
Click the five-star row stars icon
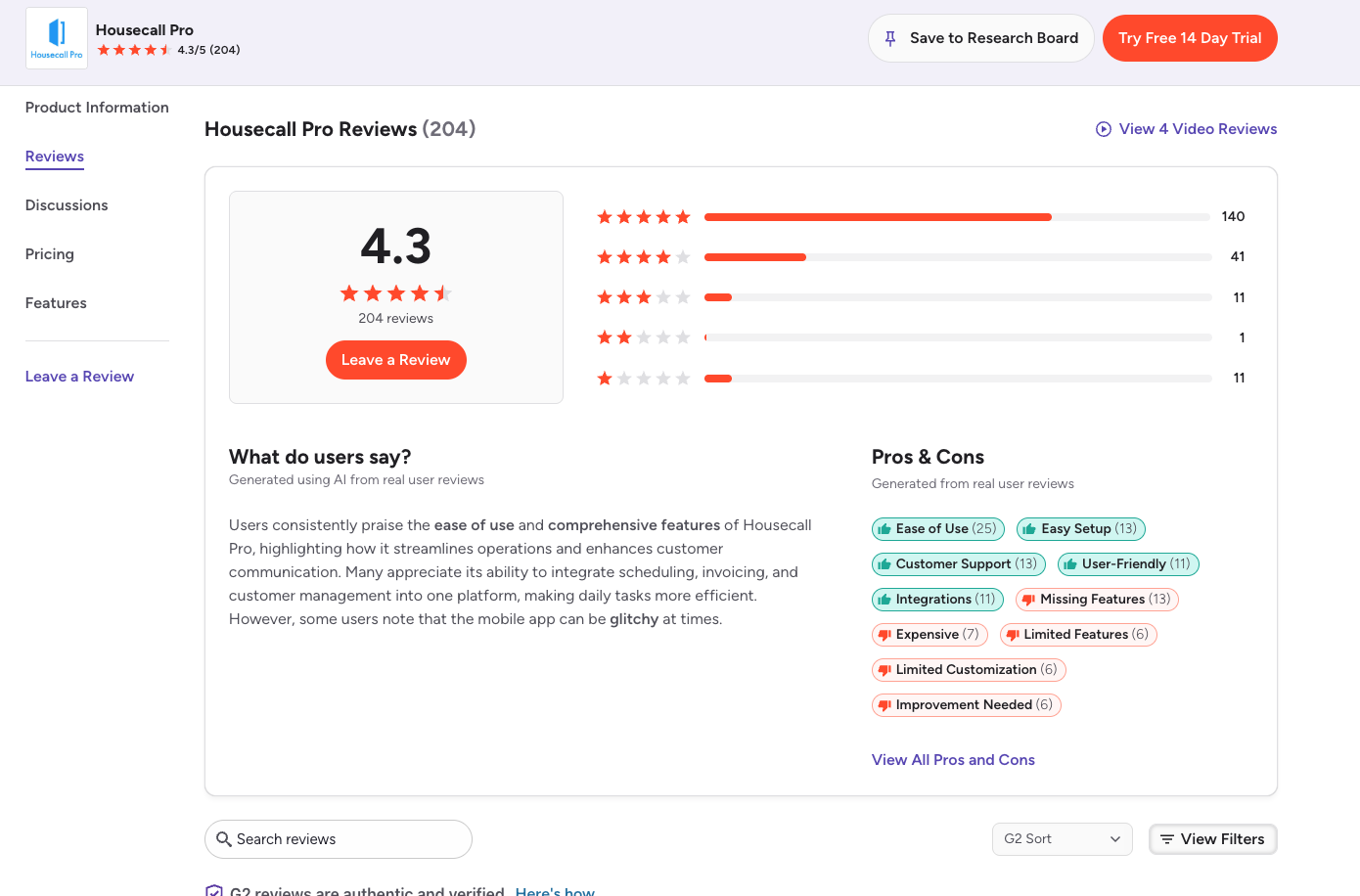644,217
